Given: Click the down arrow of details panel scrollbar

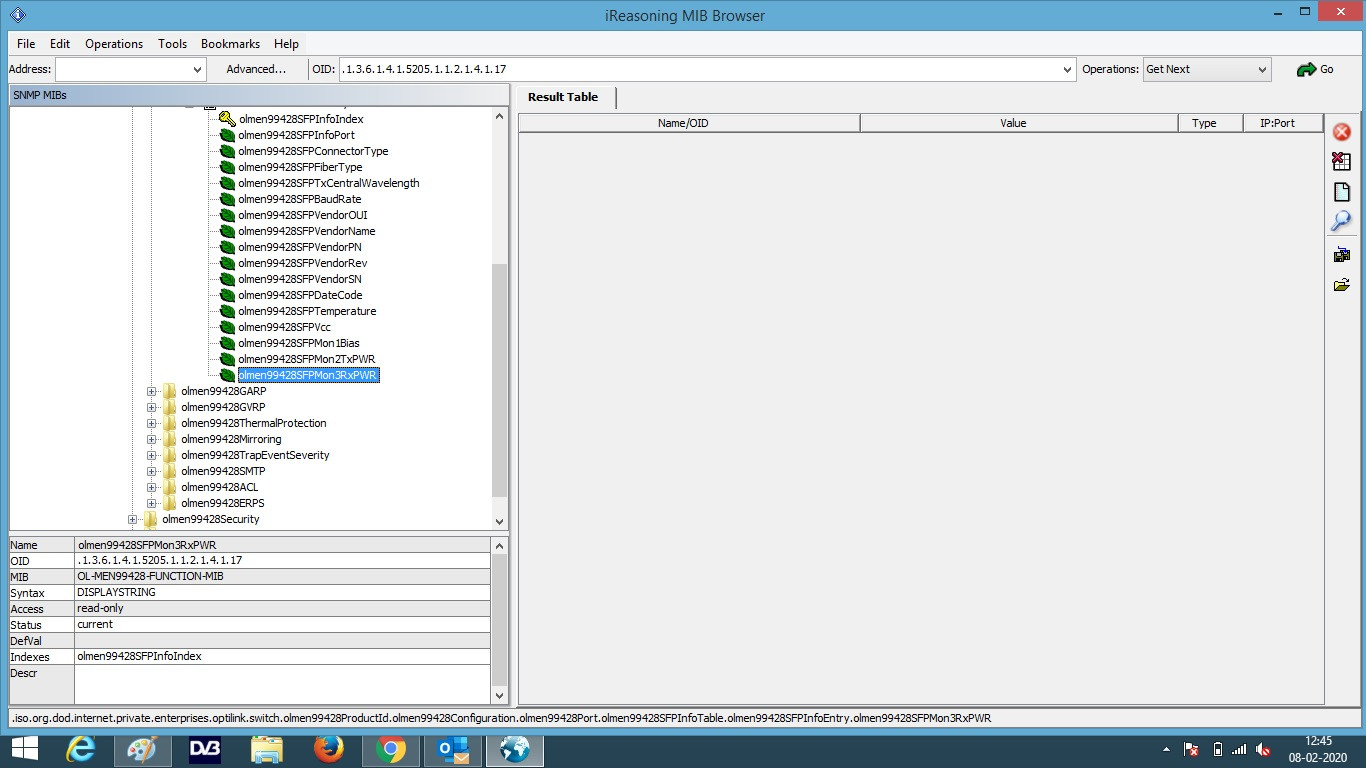Looking at the screenshot, I should (x=500, y=696).
